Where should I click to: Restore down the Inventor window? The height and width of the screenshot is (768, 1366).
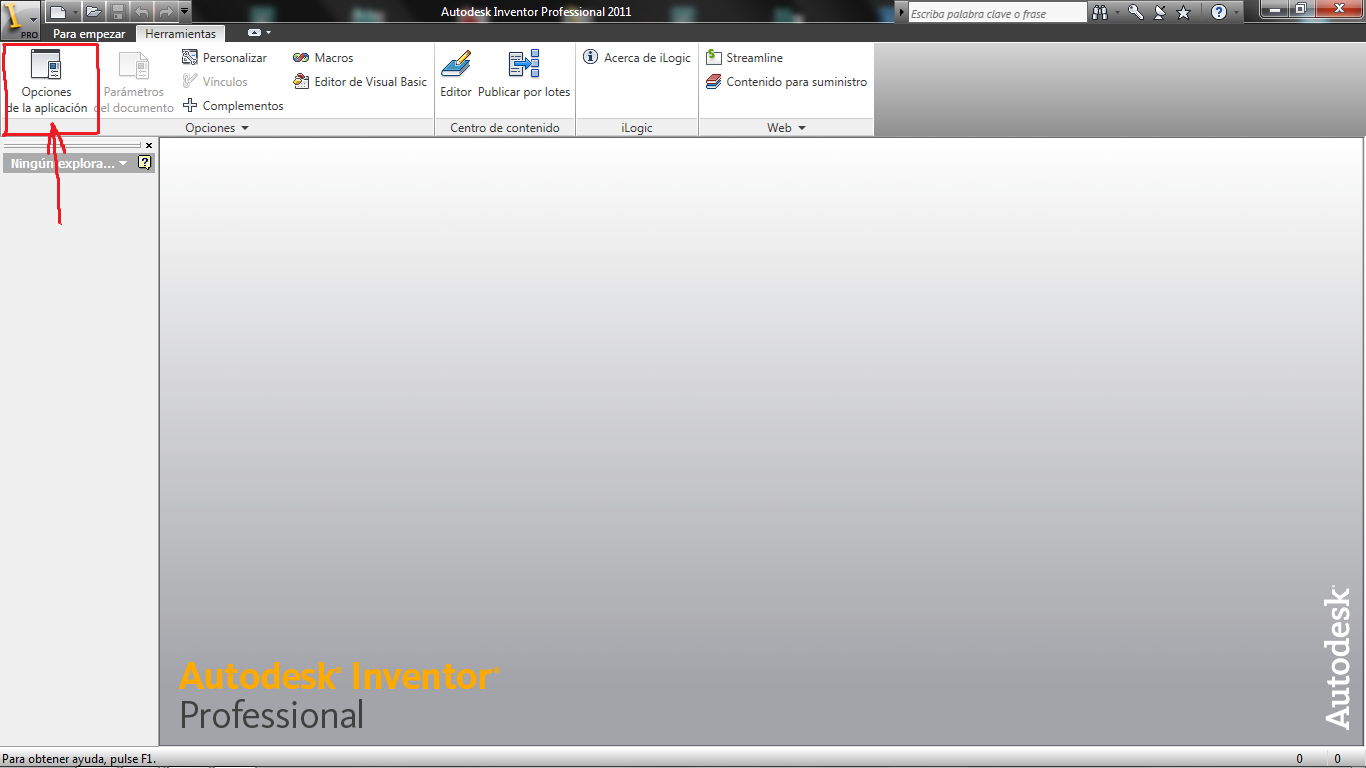[1300, 9]
